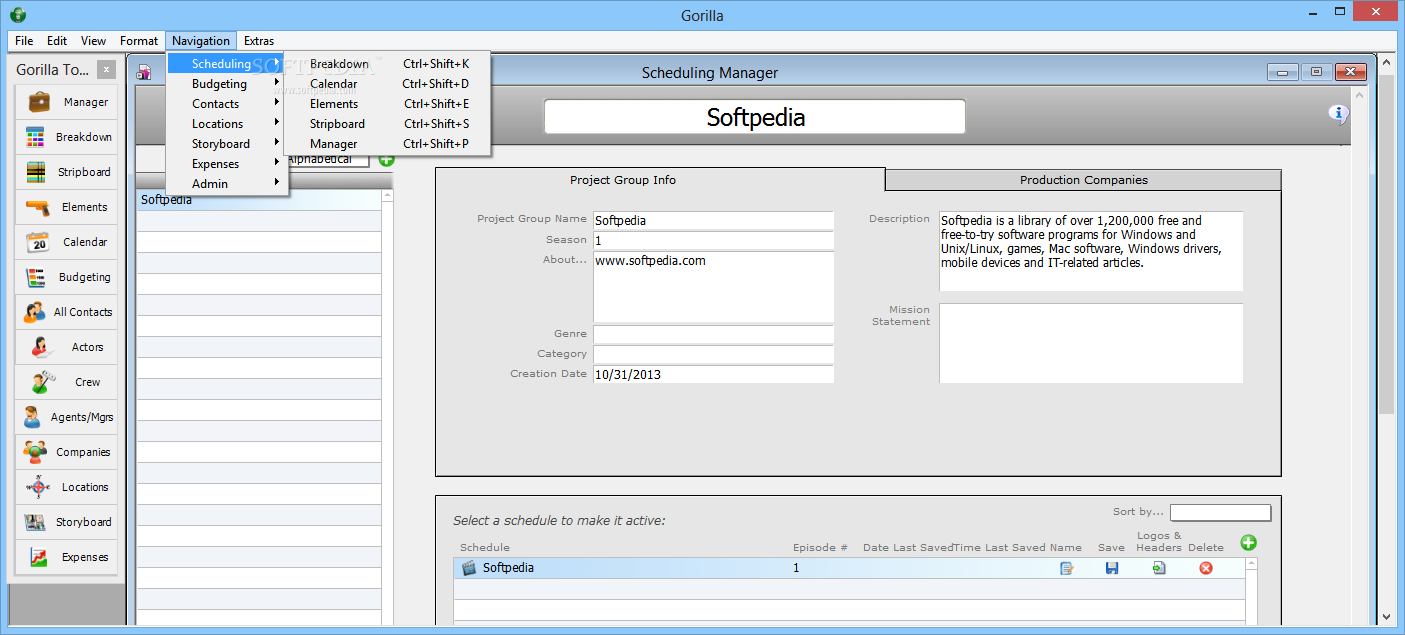Click the clapperboard icon beside Softpedia schedule
This screenshot has width=1405, height=635.
[x=468, y=568]
